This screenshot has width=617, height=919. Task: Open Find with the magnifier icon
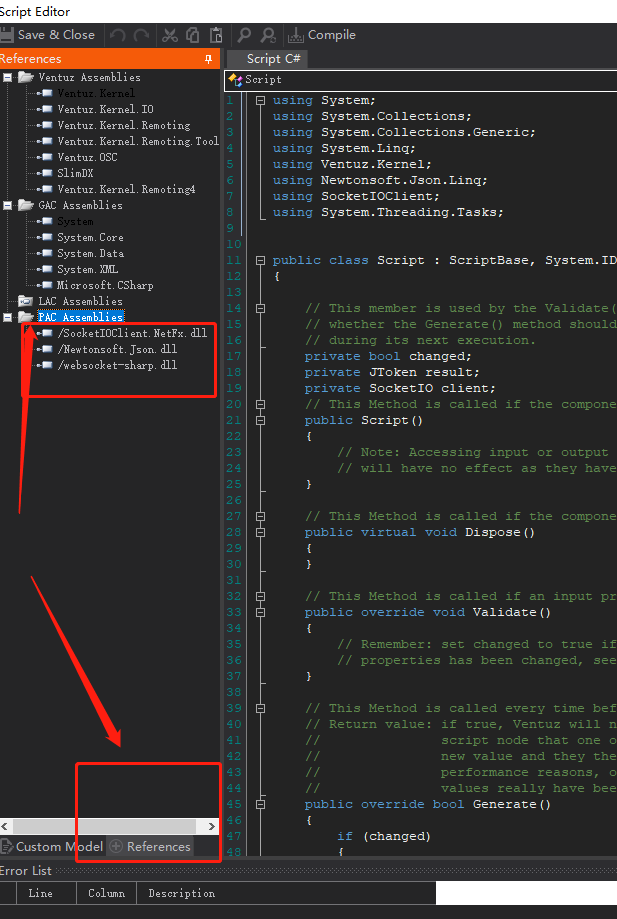244,35
